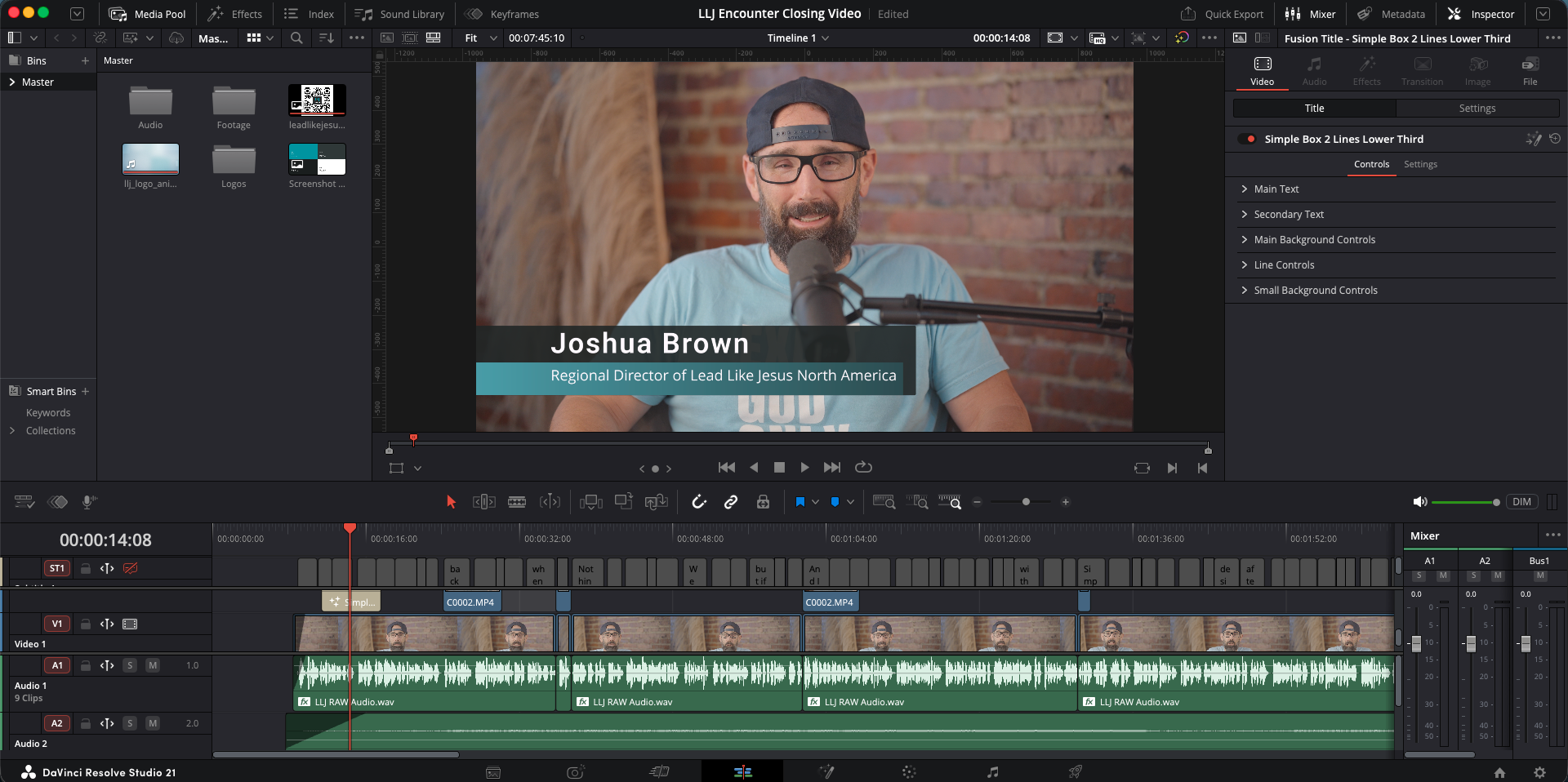Play in reverse using transport control
1568x782 pixels.
pos(754,468)
